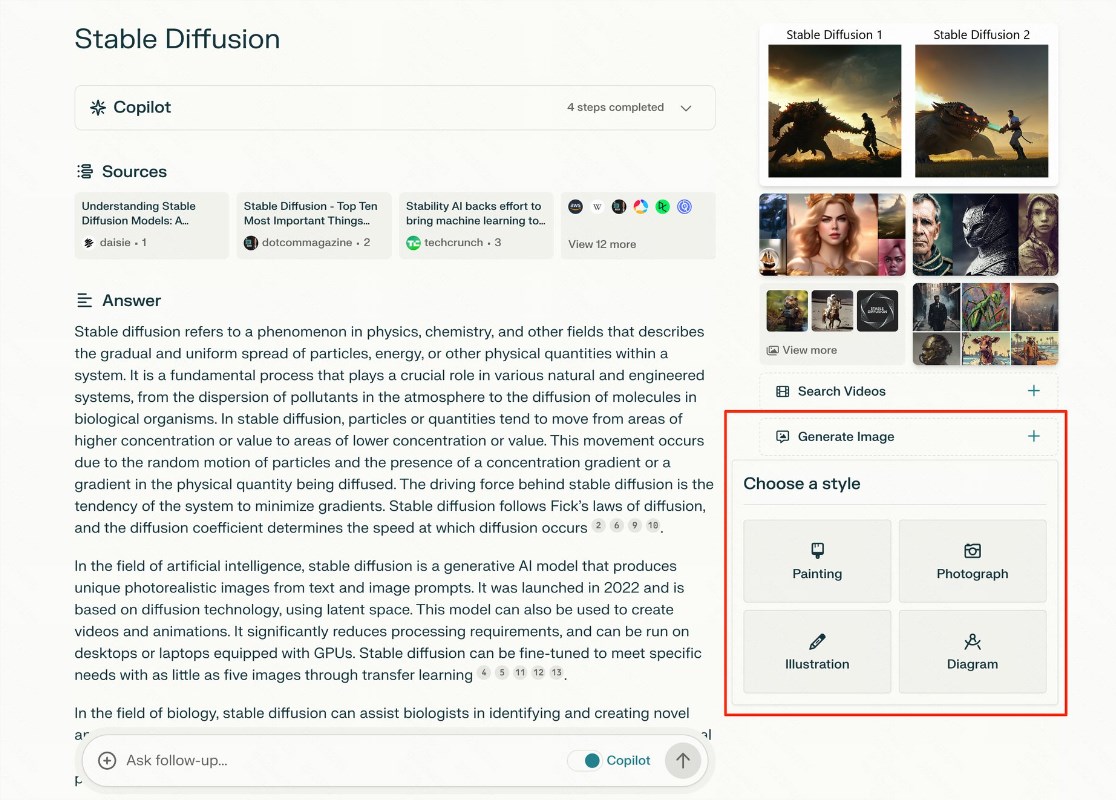Toggle the Copilot switch off
Screen dimensions: 1116x800
pyautogui.click(x=585, y=760)
